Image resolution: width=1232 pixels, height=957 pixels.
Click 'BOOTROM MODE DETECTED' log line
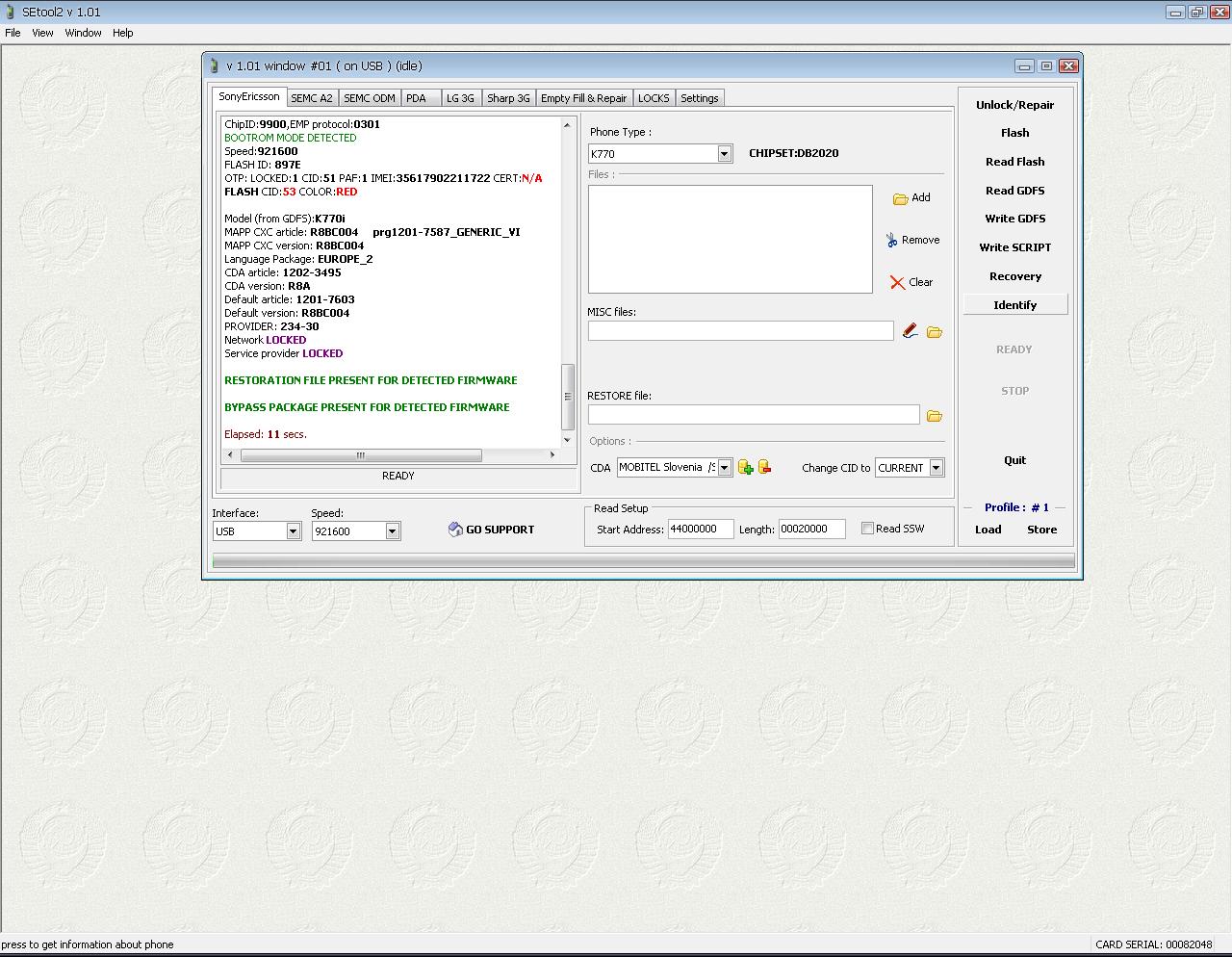pos(291,138)
